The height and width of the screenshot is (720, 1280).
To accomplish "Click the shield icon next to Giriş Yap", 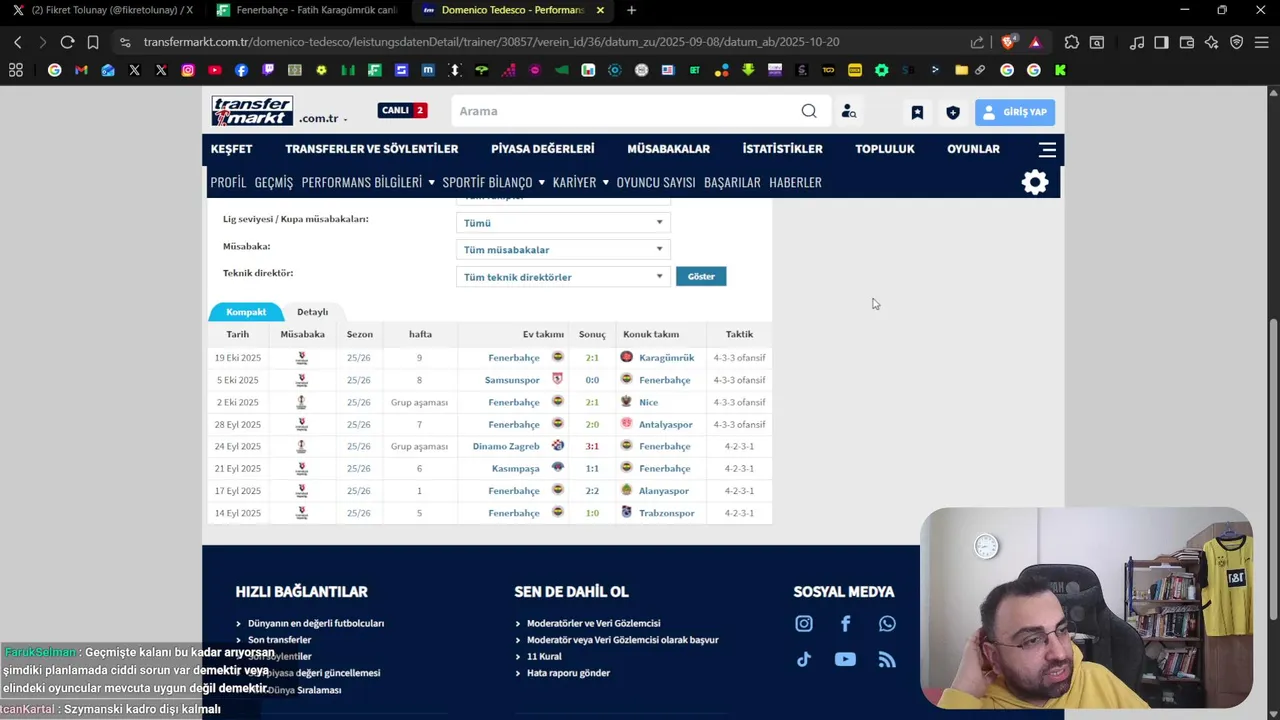I will 953,112.
